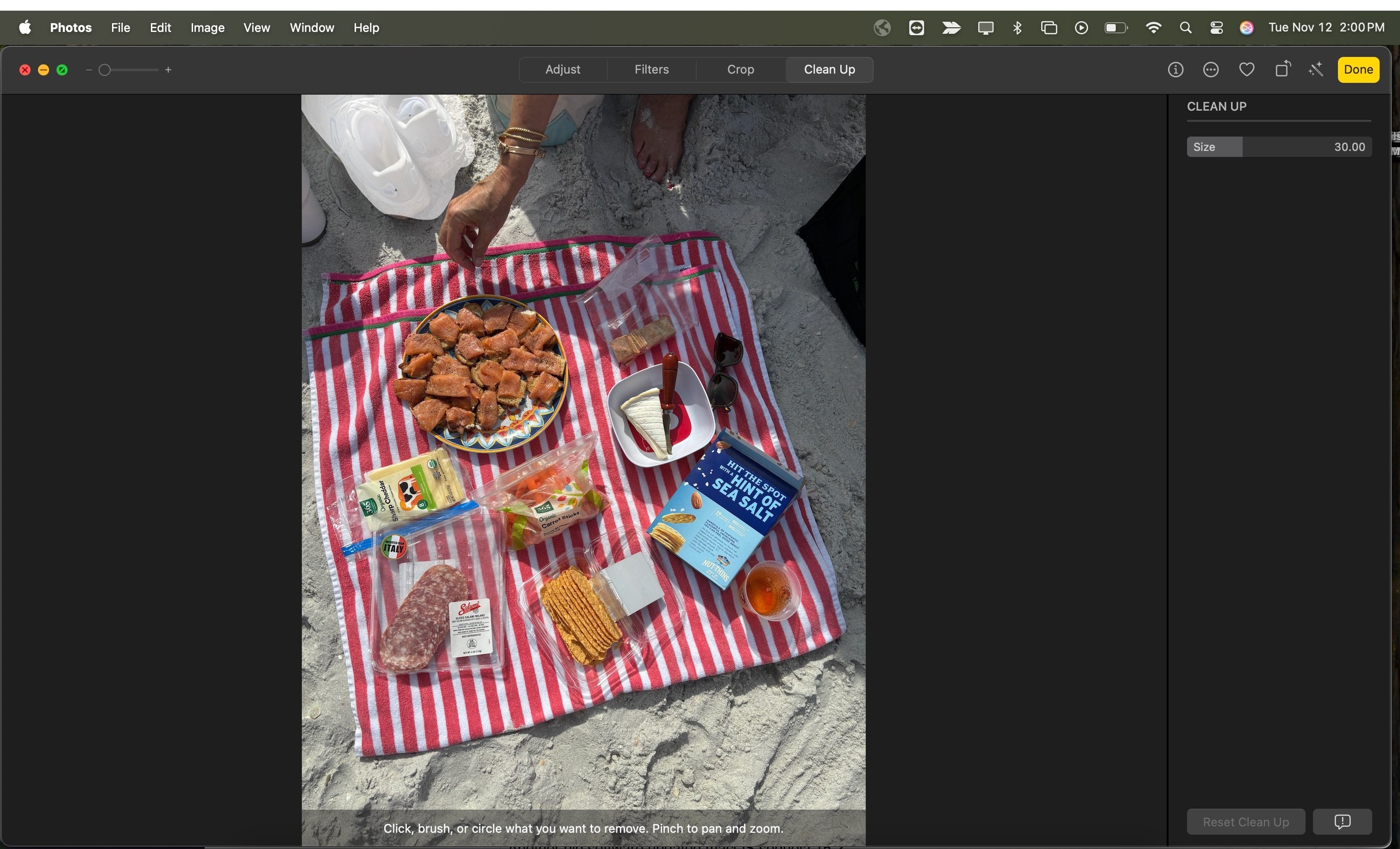
Task: Apply Auto Enhance with the magic wand
Action: coord(1316,69)
